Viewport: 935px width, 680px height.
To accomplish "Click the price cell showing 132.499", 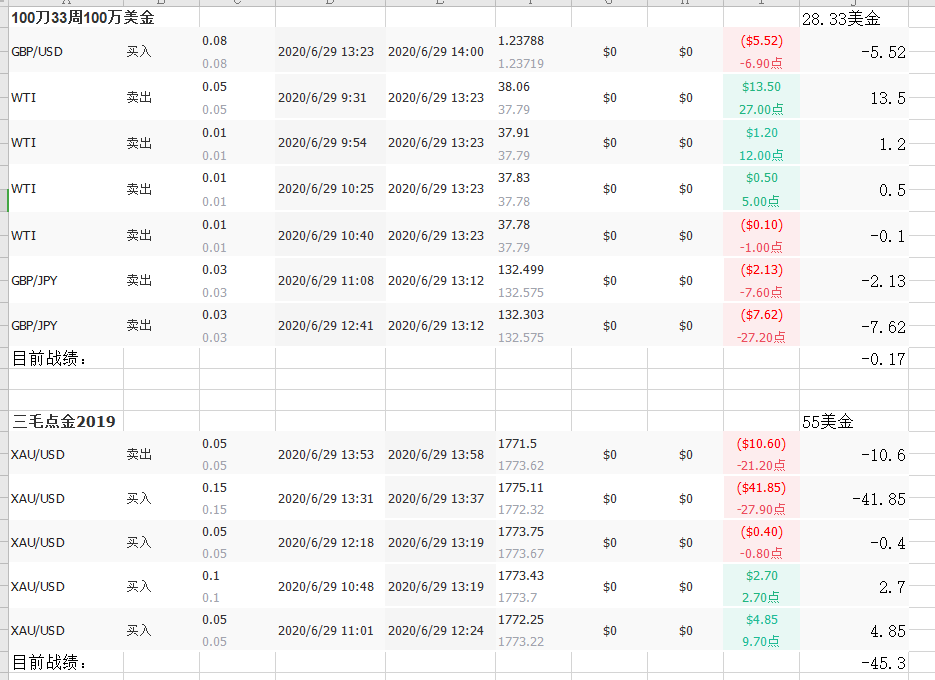I will [x=521, y=270].
